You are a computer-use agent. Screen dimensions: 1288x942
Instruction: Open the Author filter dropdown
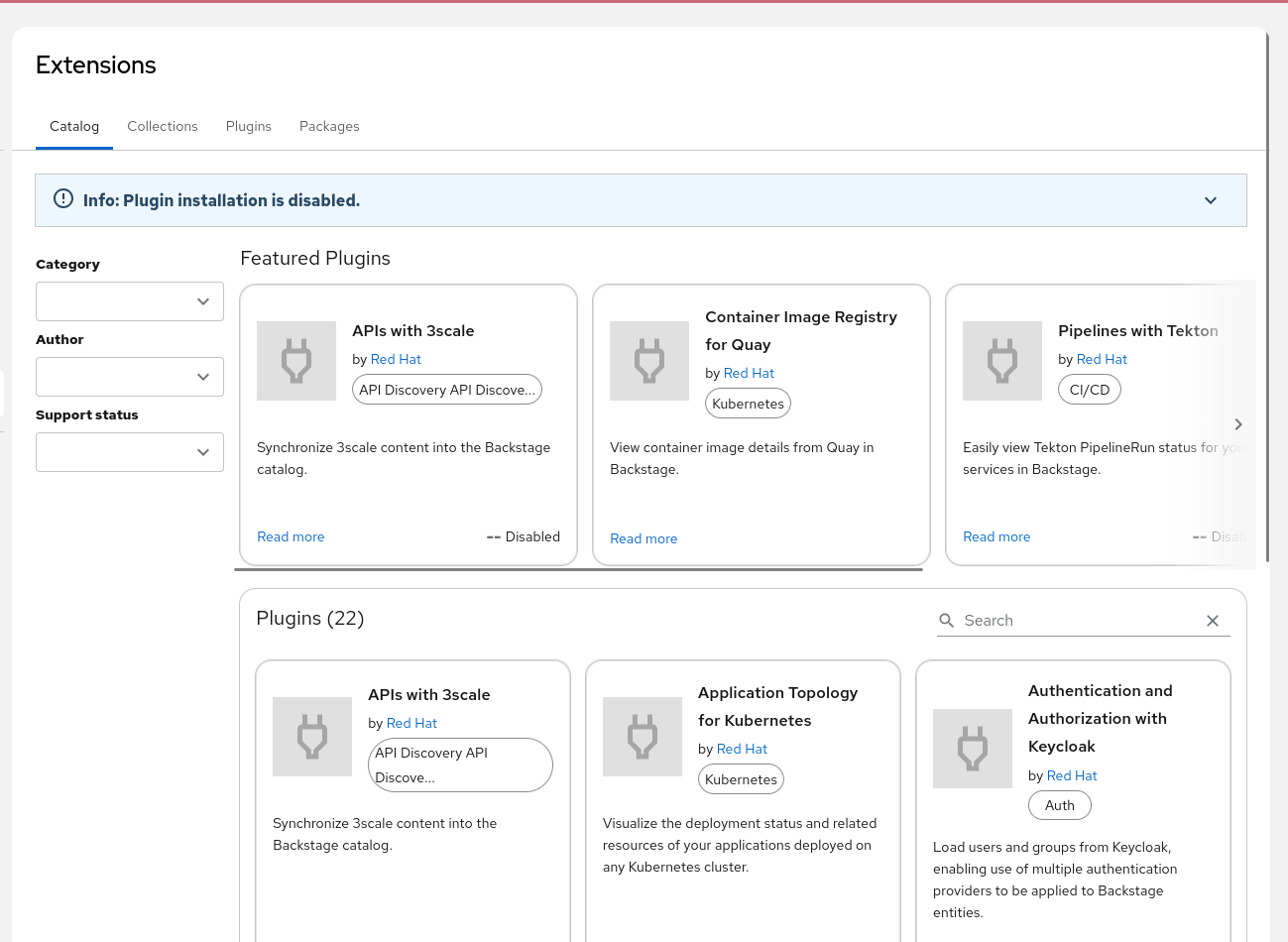(x=130, y=377)
